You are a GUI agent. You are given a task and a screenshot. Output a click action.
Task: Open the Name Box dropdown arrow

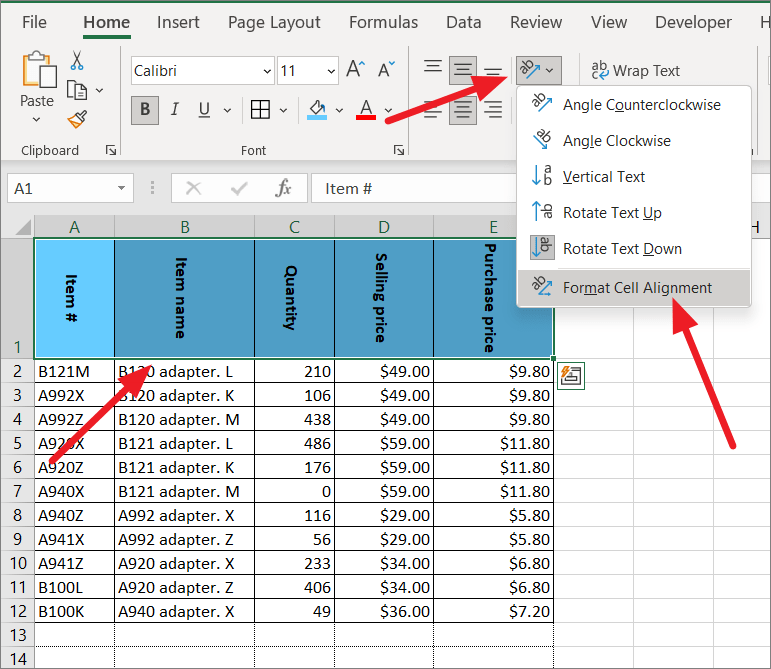tap(121, 188)
